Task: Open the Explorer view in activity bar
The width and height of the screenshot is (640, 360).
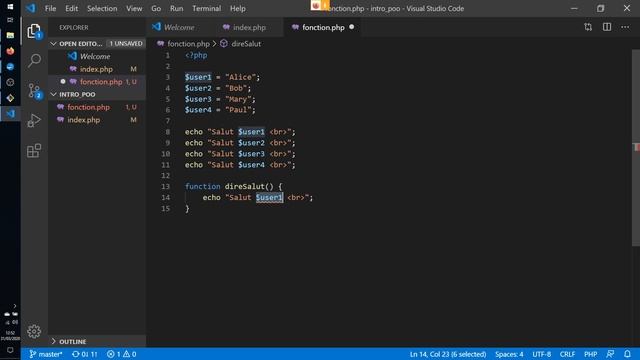Action: pyautogui.click(x=34, y=31)
